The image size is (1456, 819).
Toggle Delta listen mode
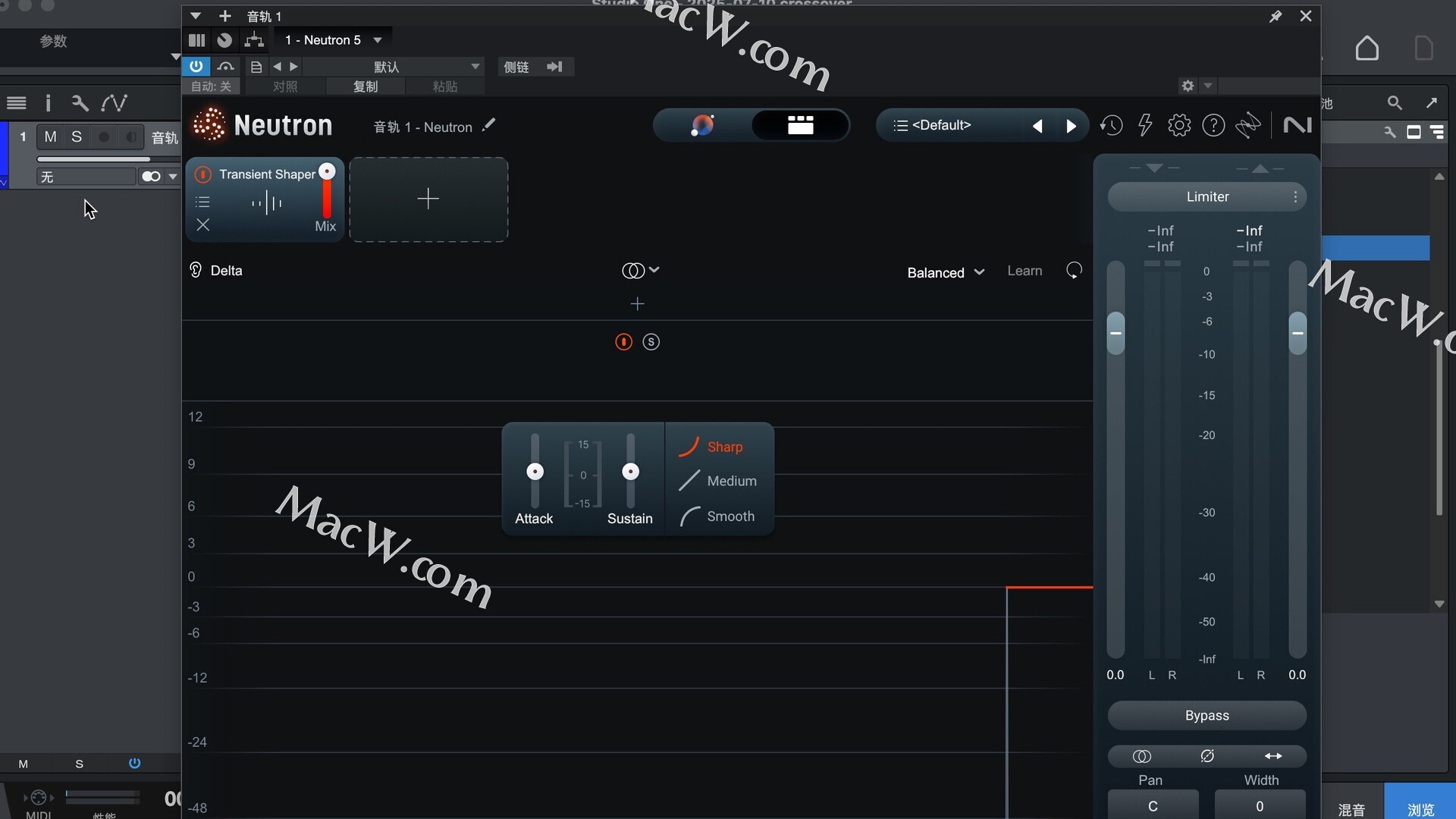[215, 271]
